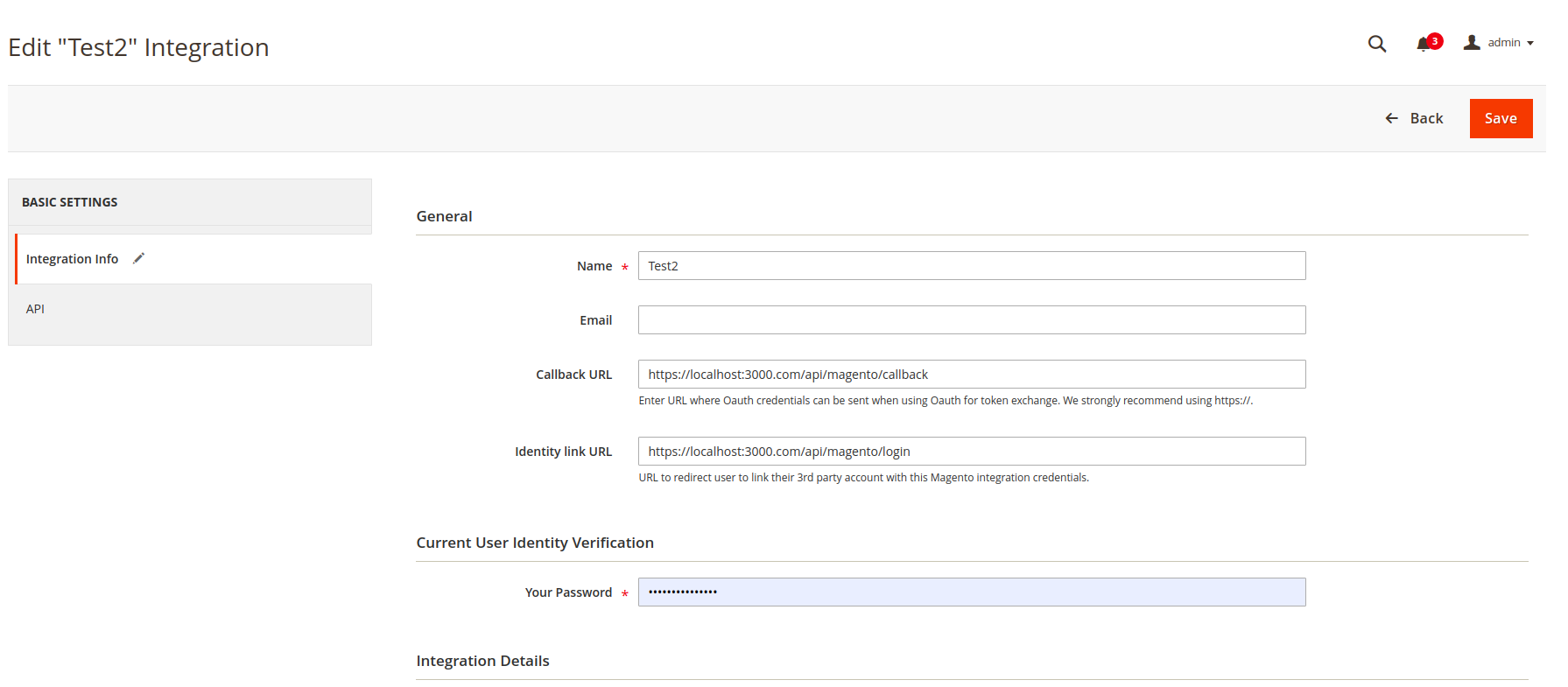Open notifications bell with 3 badge
Viewport: 1568px width, 687px height.
coord(1429,43)
